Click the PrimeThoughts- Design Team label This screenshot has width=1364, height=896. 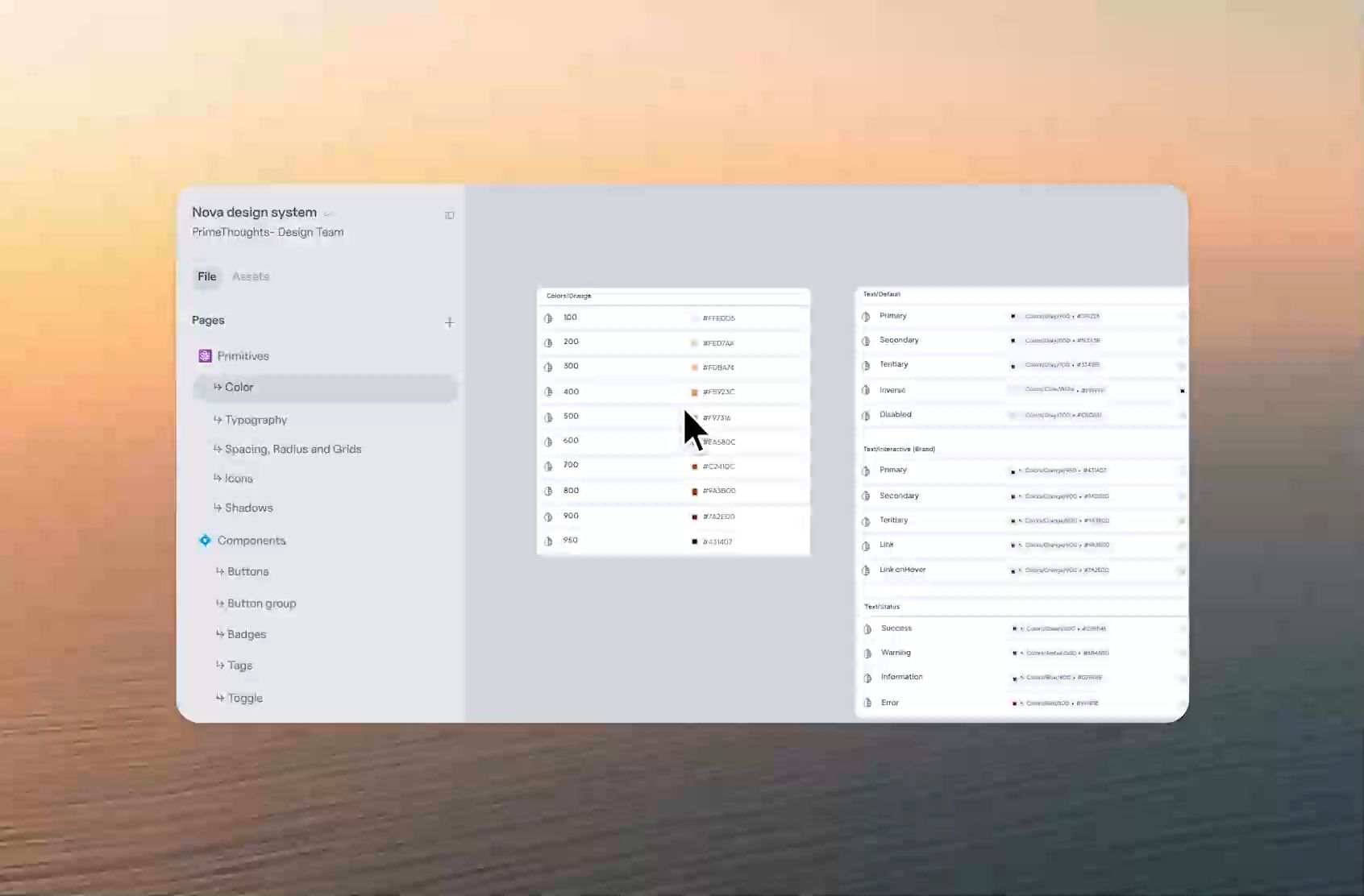268,232
